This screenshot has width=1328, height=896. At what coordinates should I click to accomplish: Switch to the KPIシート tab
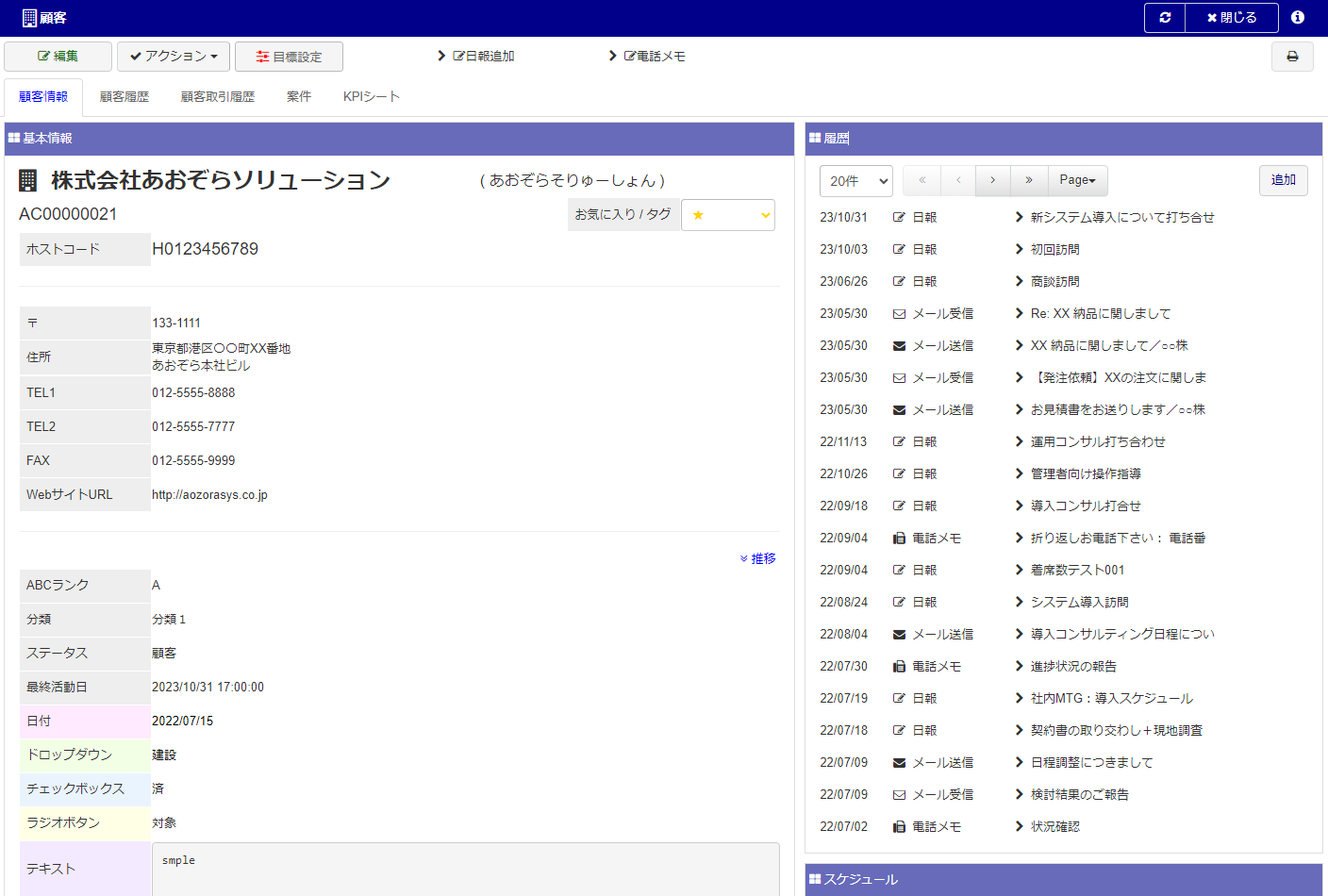372,97
